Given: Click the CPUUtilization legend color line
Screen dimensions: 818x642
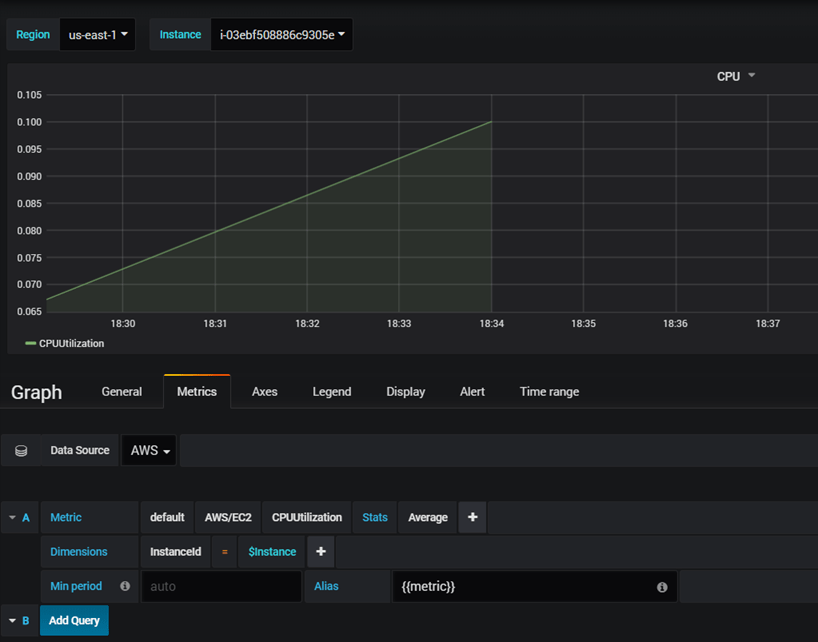Looking at the screenshot, I should 30,343.
